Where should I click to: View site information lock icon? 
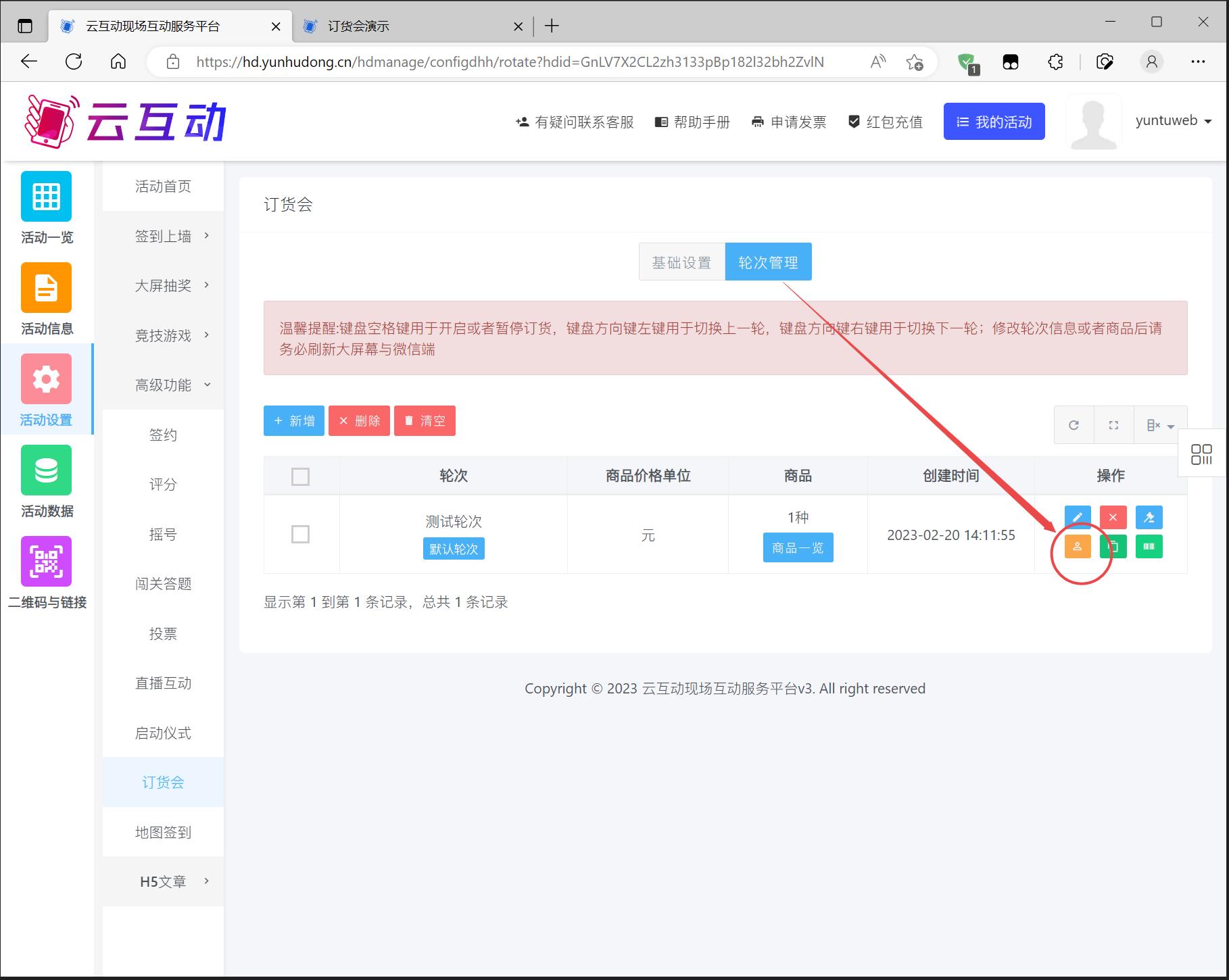click(173, 62)
